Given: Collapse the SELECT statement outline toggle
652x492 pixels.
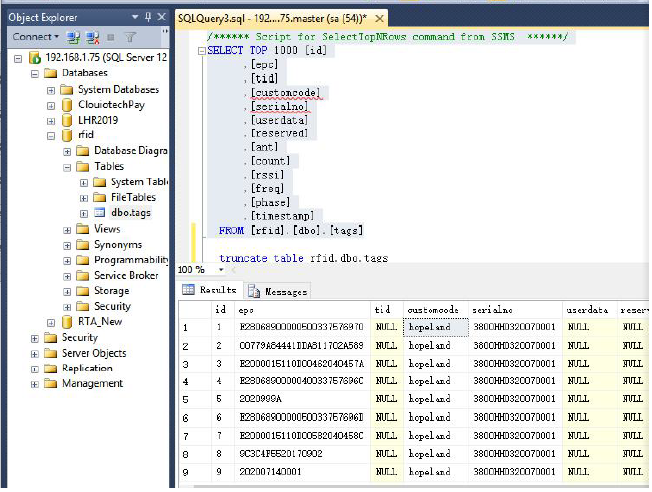Looking at the screenshot, I should point(202,51).
